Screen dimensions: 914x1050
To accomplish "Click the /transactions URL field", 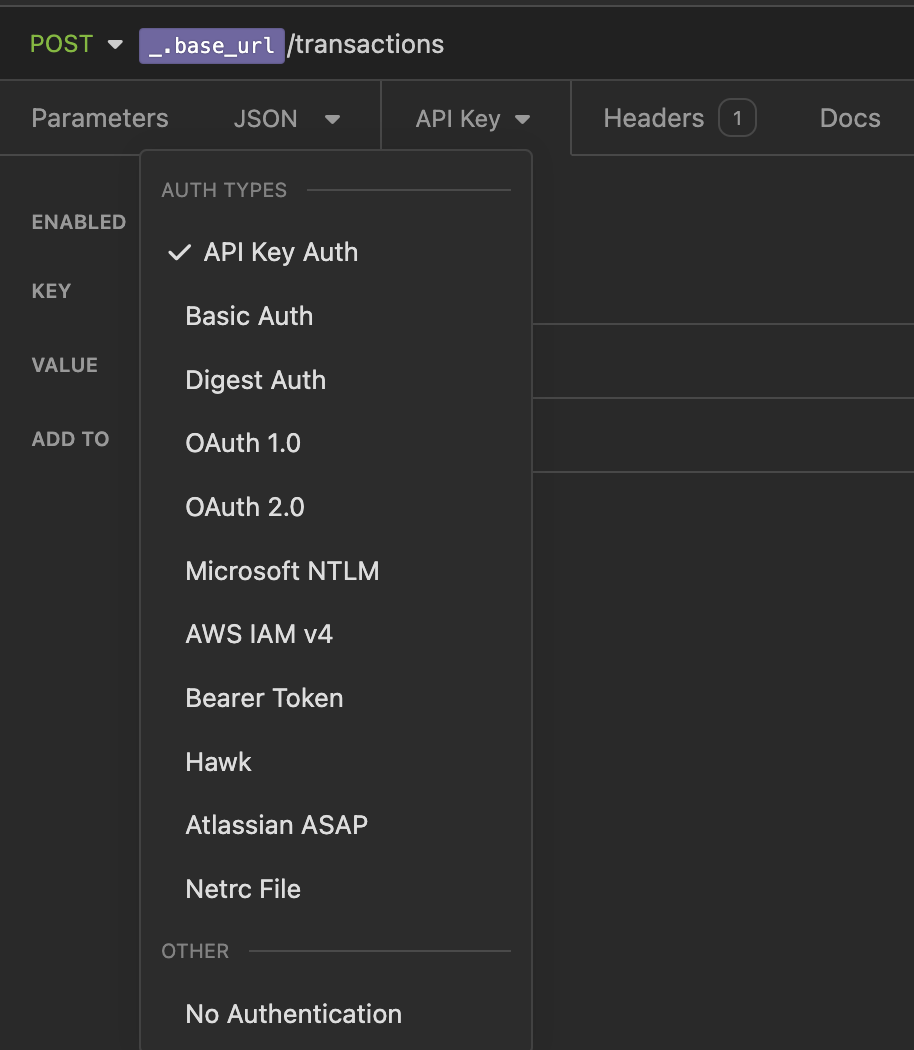I will pos(366,45).
